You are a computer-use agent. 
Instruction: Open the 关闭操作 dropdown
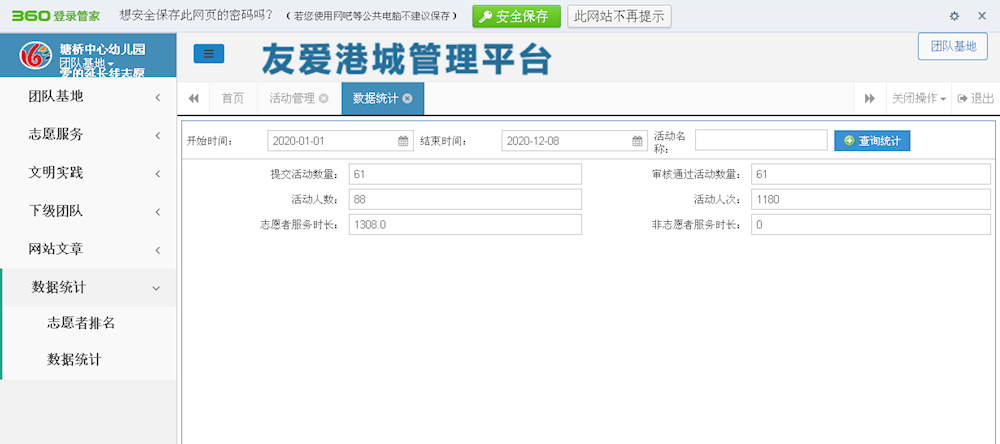[x=918, y=98]
